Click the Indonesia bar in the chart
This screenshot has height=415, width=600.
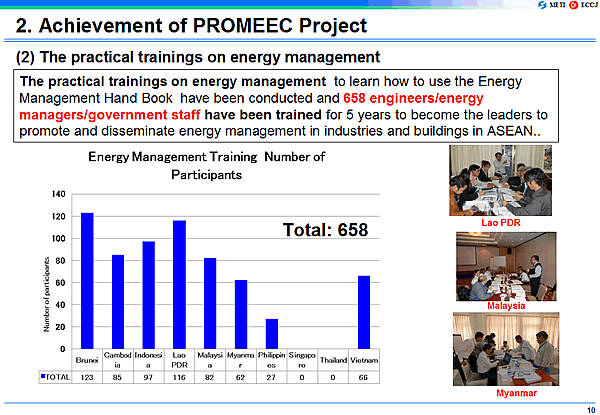click(x=148, y=294)
